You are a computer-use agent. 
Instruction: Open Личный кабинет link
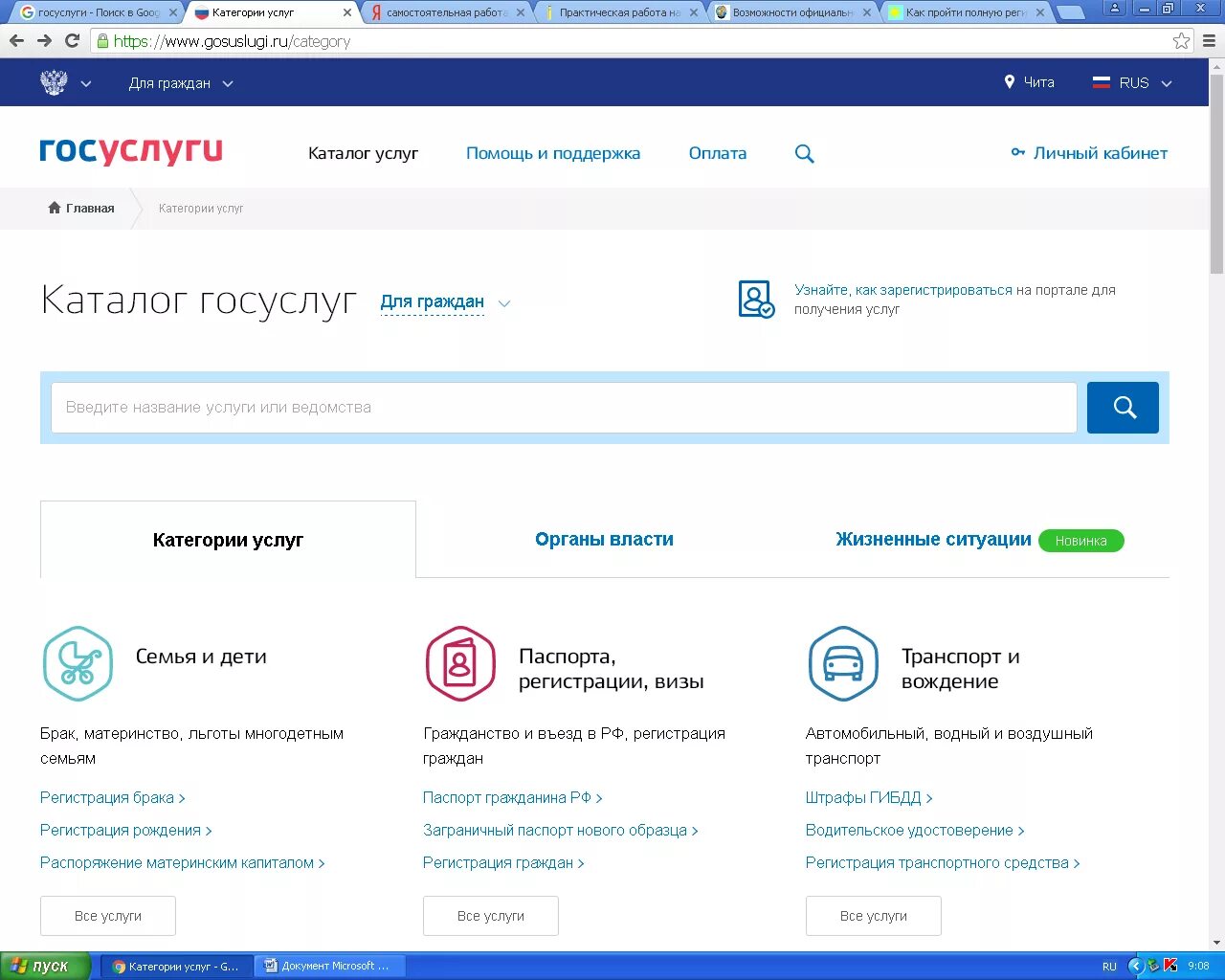(1101, 153)
